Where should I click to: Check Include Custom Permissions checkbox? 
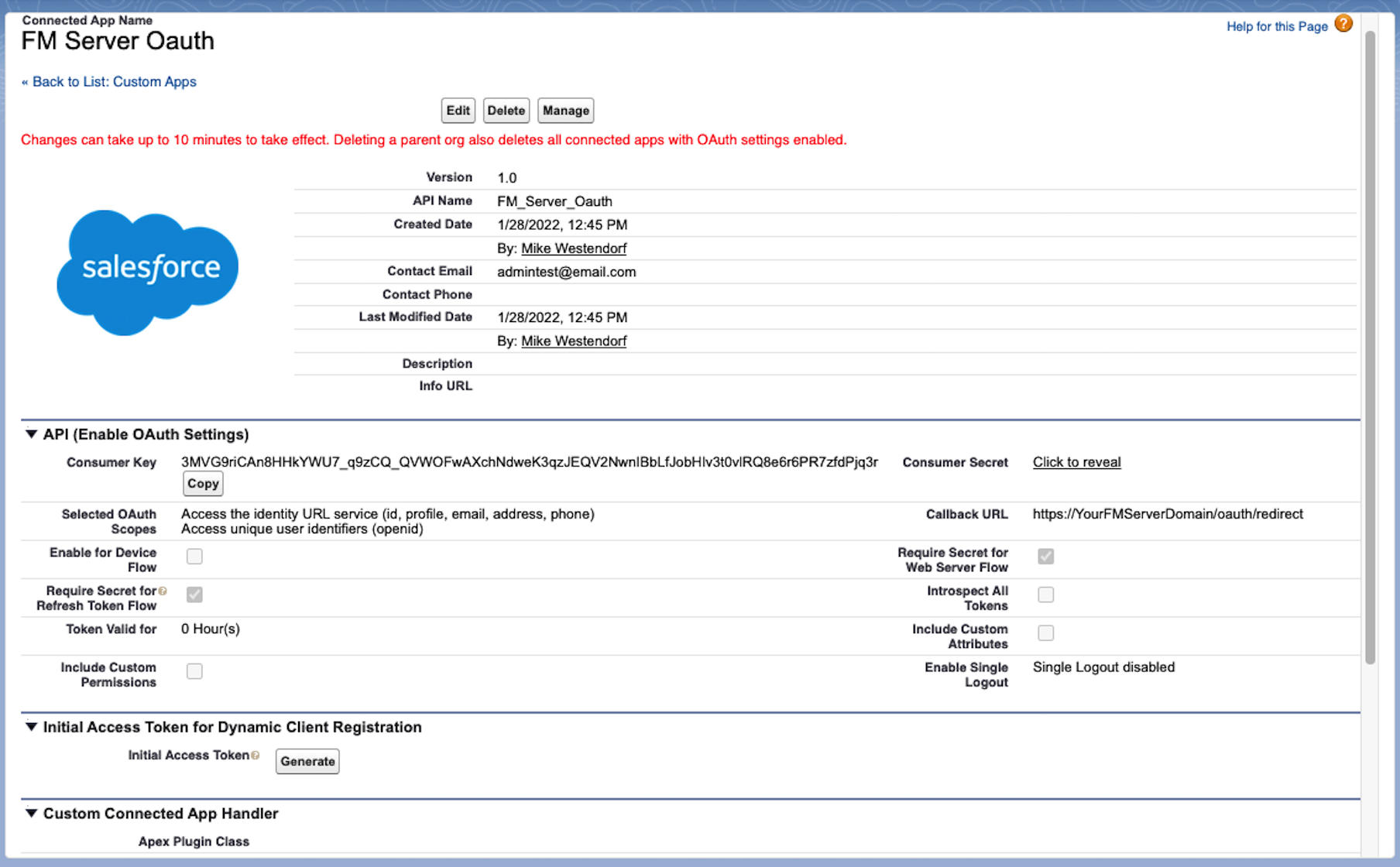[x=194, y=671]
